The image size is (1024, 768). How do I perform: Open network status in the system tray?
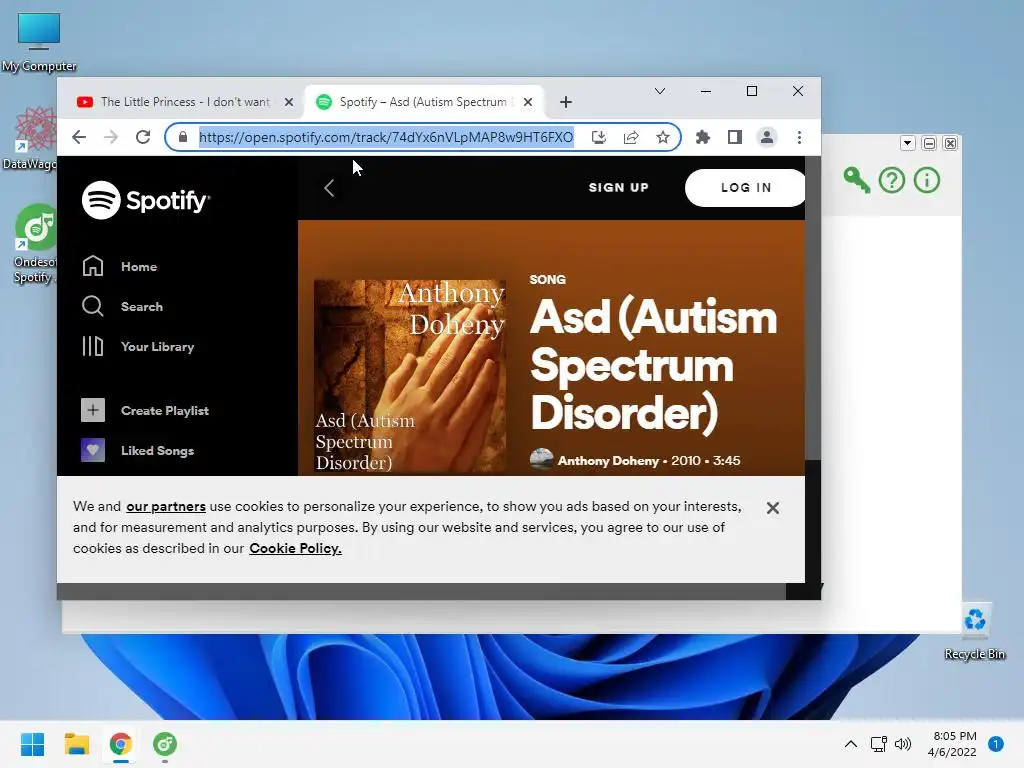click(x=878, y=744)
